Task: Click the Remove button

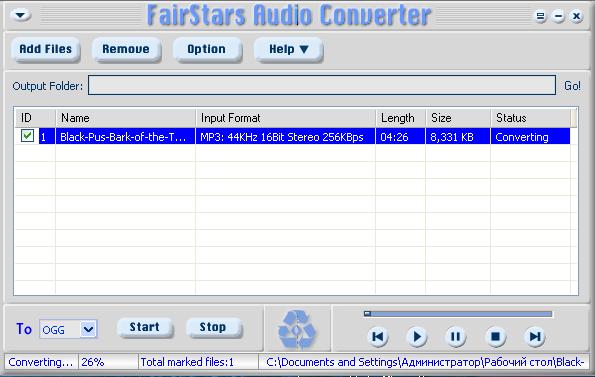Action: pos(126,49)
